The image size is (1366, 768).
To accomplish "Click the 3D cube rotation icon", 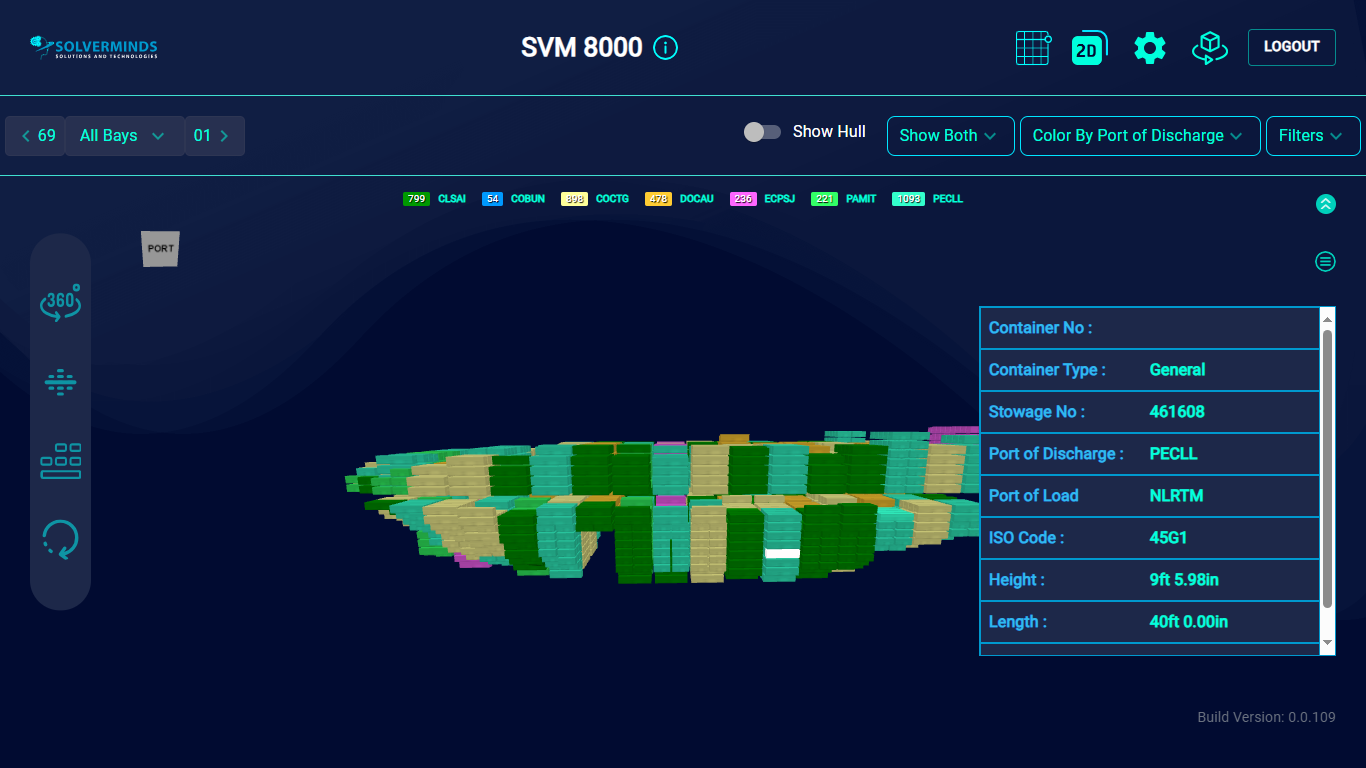I will click(1210, 48).
